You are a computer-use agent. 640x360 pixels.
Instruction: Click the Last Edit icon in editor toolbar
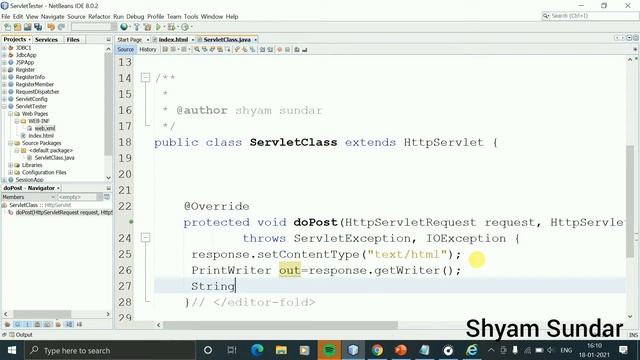pos(165,49)
